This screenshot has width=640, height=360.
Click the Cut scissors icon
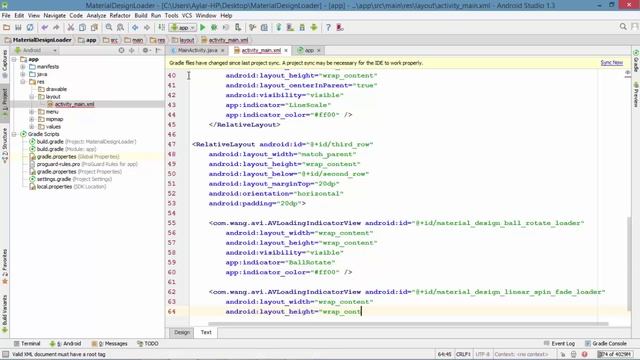pyautogui.click(x=71, y=27)
